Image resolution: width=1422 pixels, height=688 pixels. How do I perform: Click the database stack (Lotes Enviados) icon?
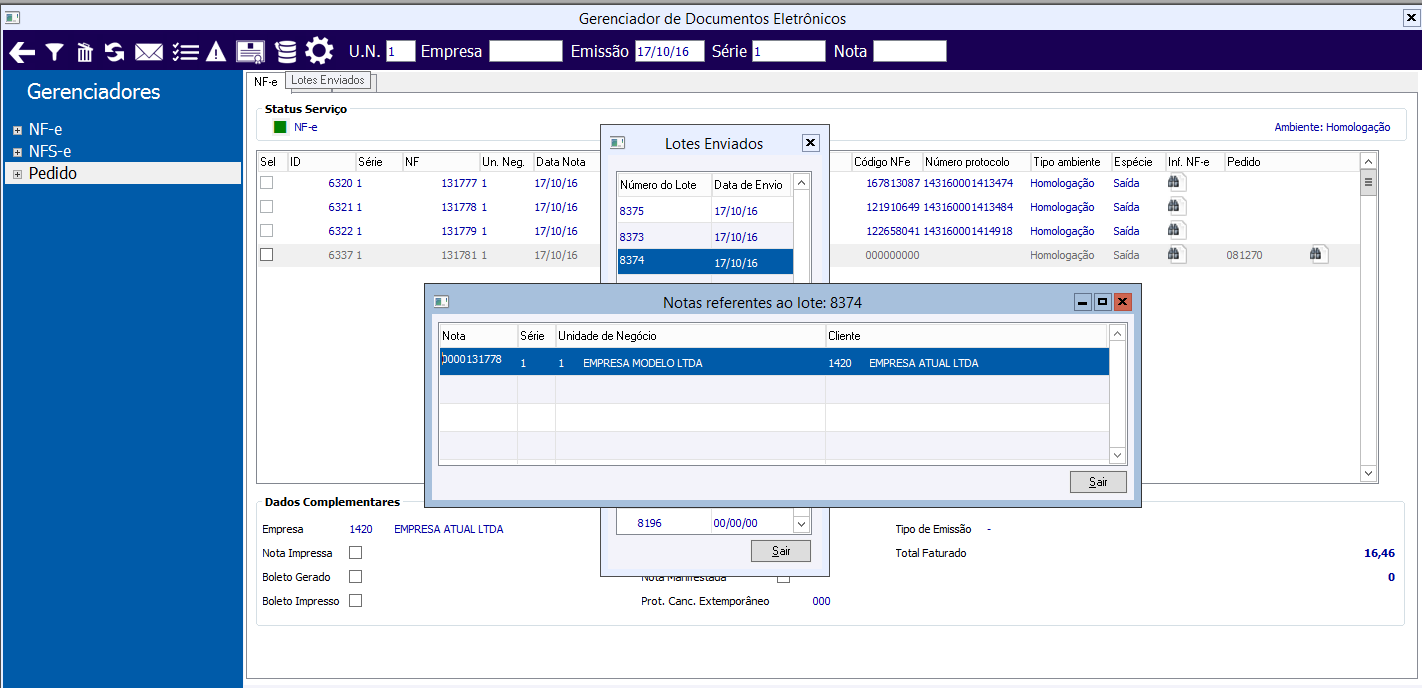coord(286,52)
